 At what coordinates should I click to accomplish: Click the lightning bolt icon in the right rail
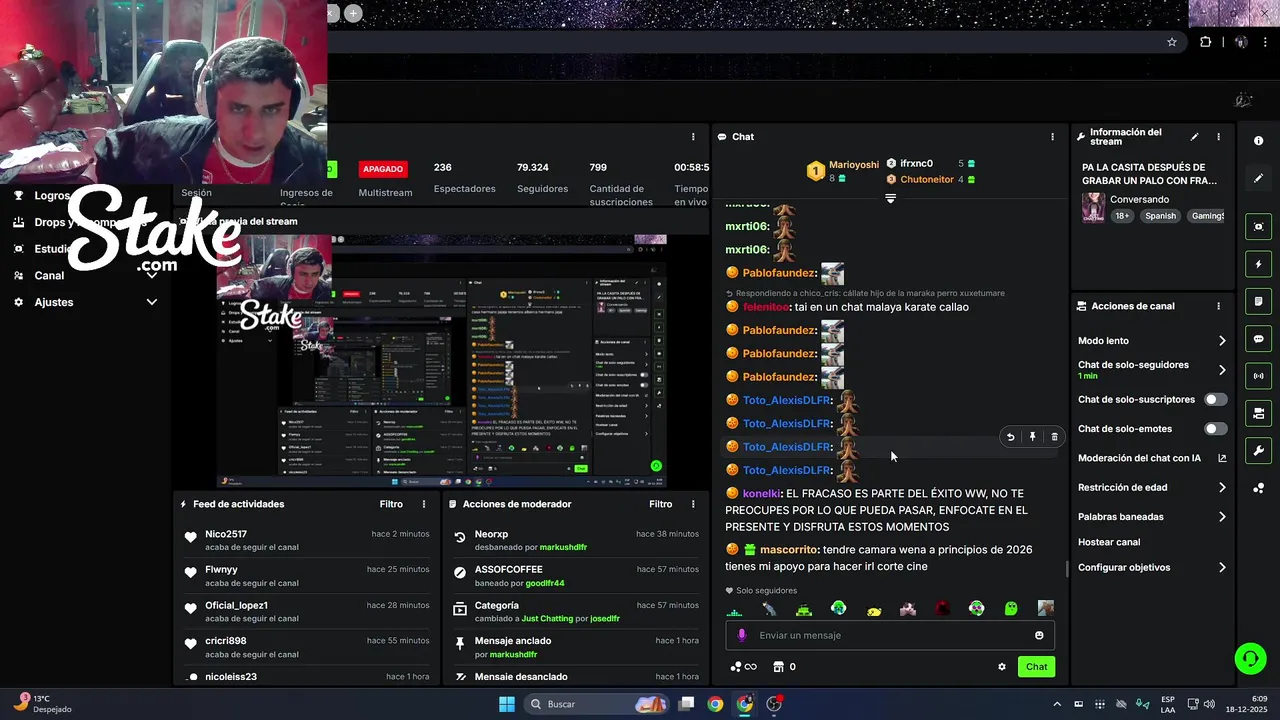tap(1258, 265)
